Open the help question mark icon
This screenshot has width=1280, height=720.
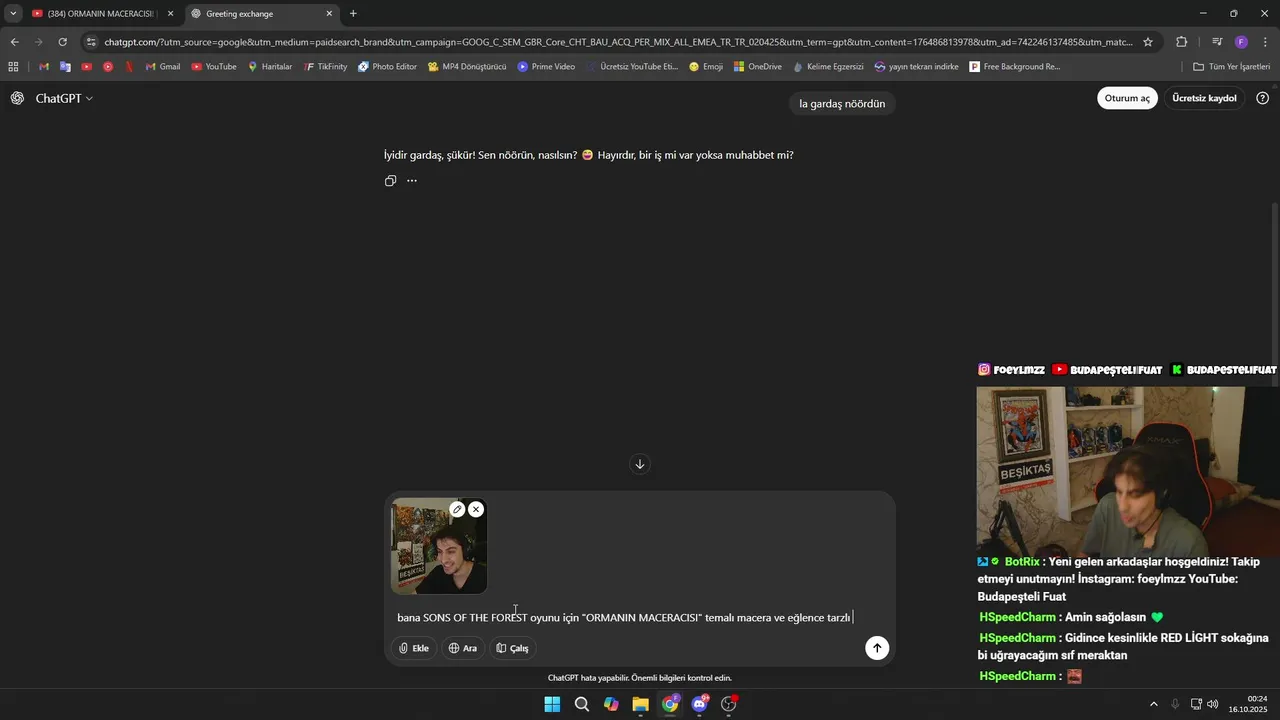[x=1263, y=98]
